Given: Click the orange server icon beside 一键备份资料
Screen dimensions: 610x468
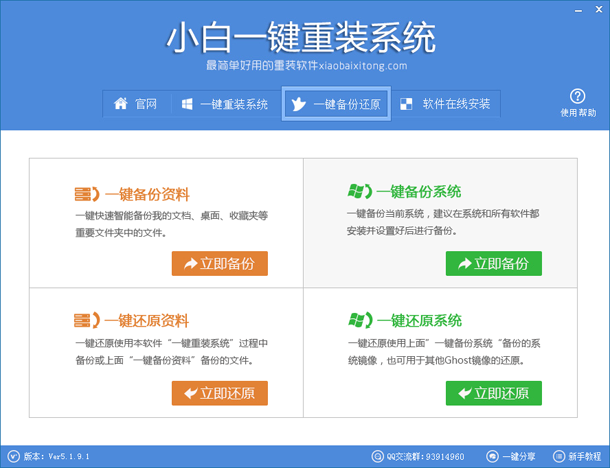Looking at the screenshot, I should tap(87, 194).
